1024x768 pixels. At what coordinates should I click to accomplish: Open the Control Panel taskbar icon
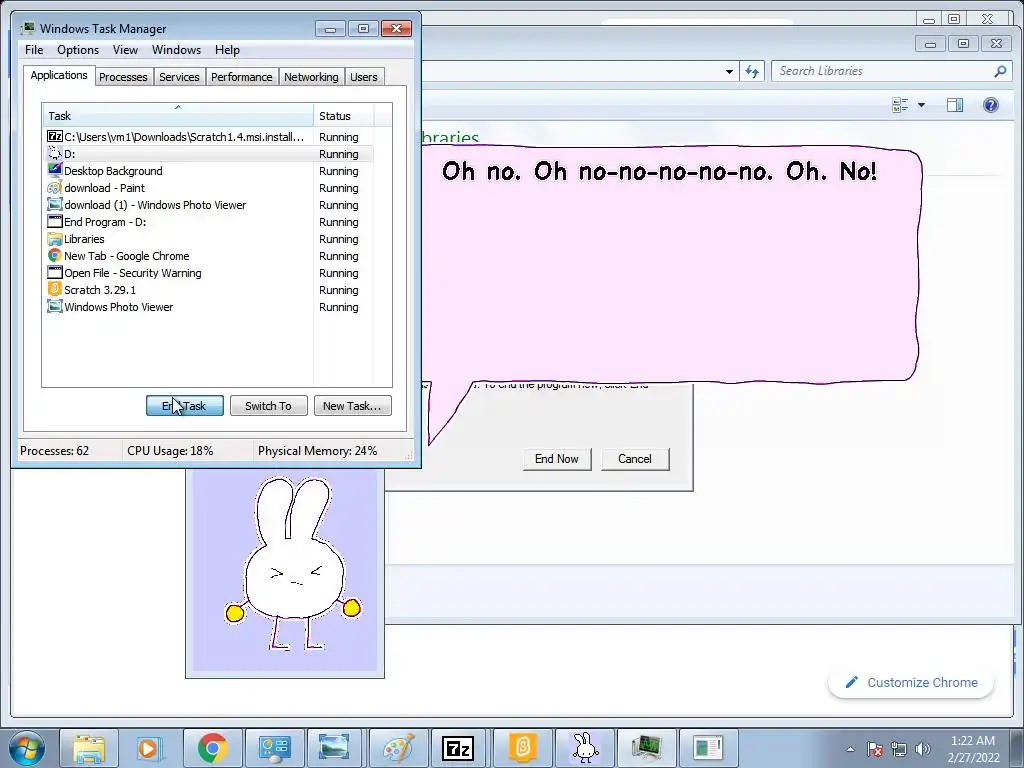point(274,748)
